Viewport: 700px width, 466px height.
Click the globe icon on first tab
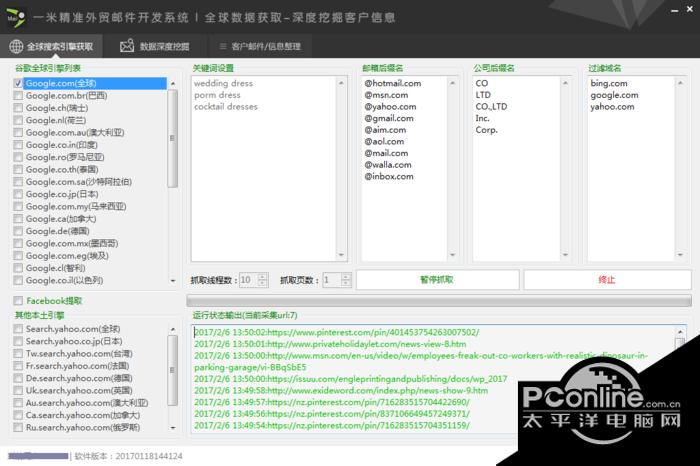coord(16,46)
